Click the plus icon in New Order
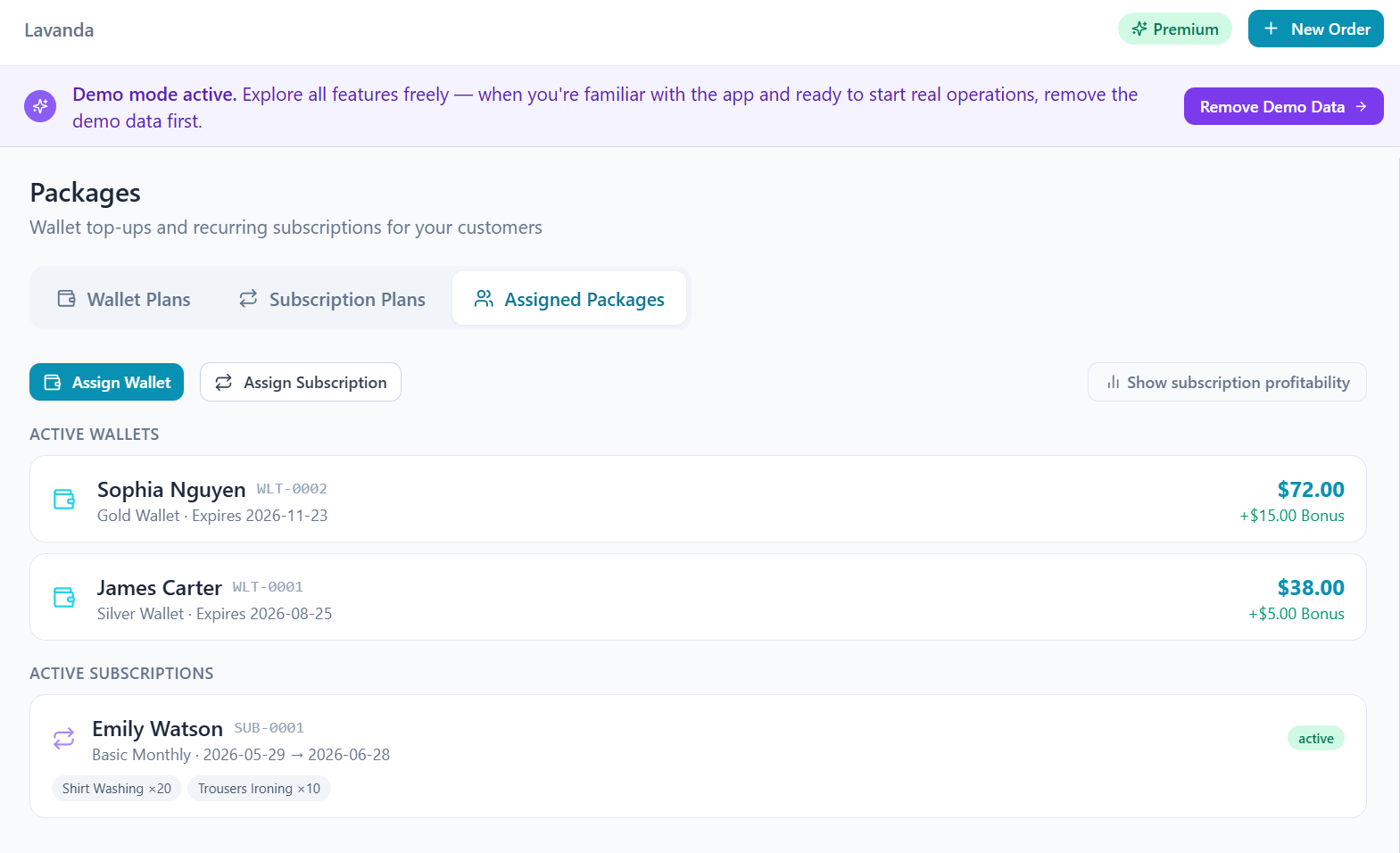The width and height of the screenshot is (1400, 853). (x=1272, y=29)
